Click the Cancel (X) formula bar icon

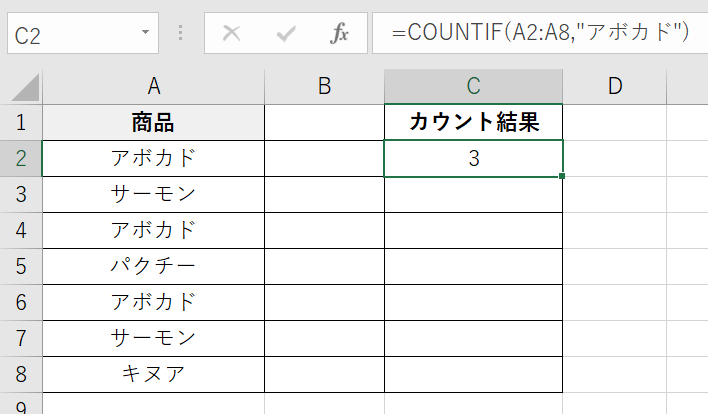[232, 34]
